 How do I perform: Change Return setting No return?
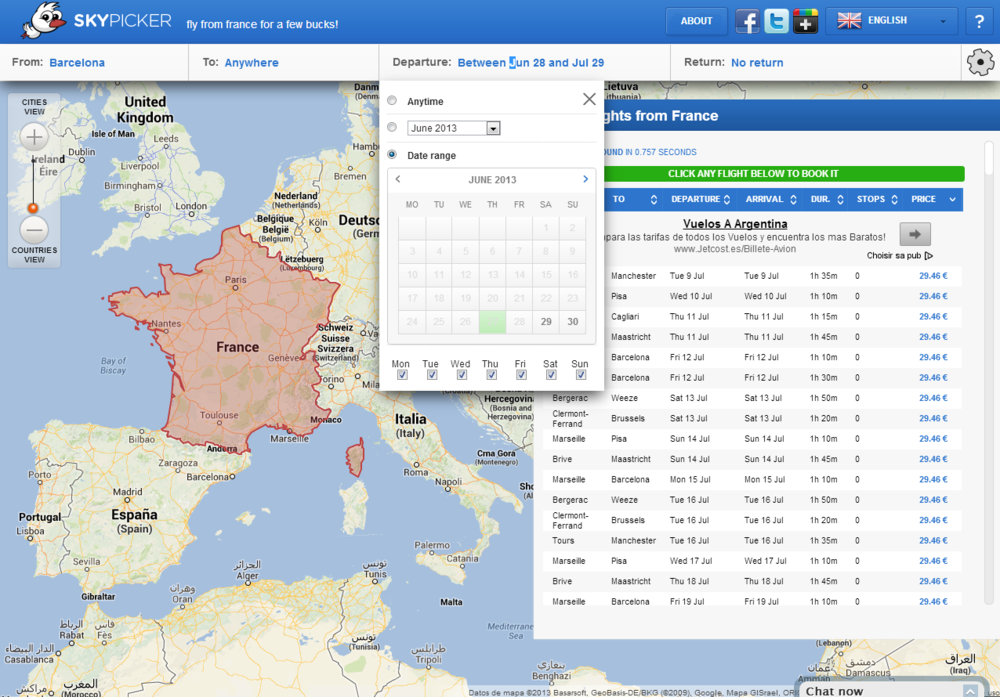[x=757, y=62]
